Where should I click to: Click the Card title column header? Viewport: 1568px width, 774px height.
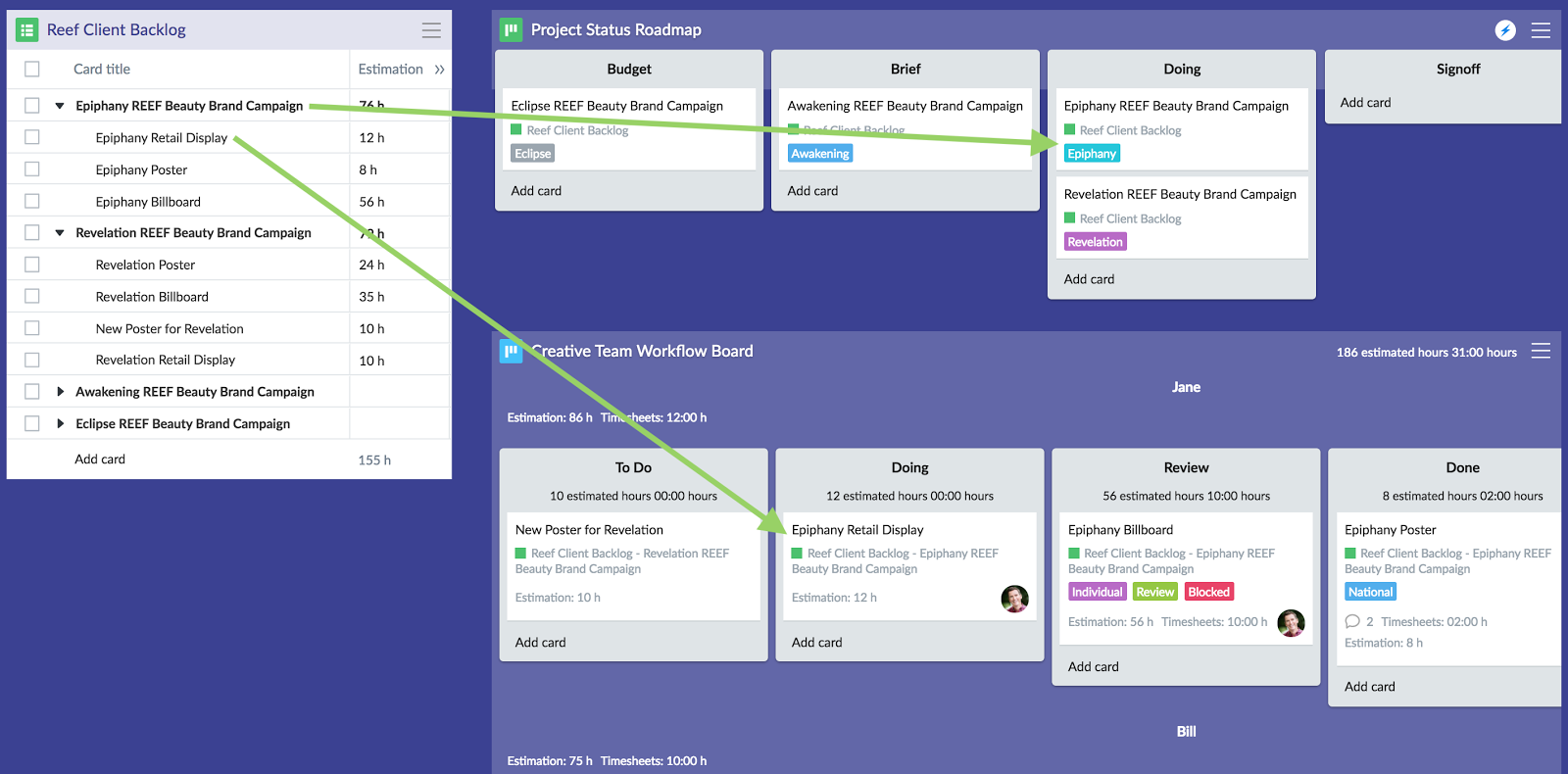[x=102, y=70]
